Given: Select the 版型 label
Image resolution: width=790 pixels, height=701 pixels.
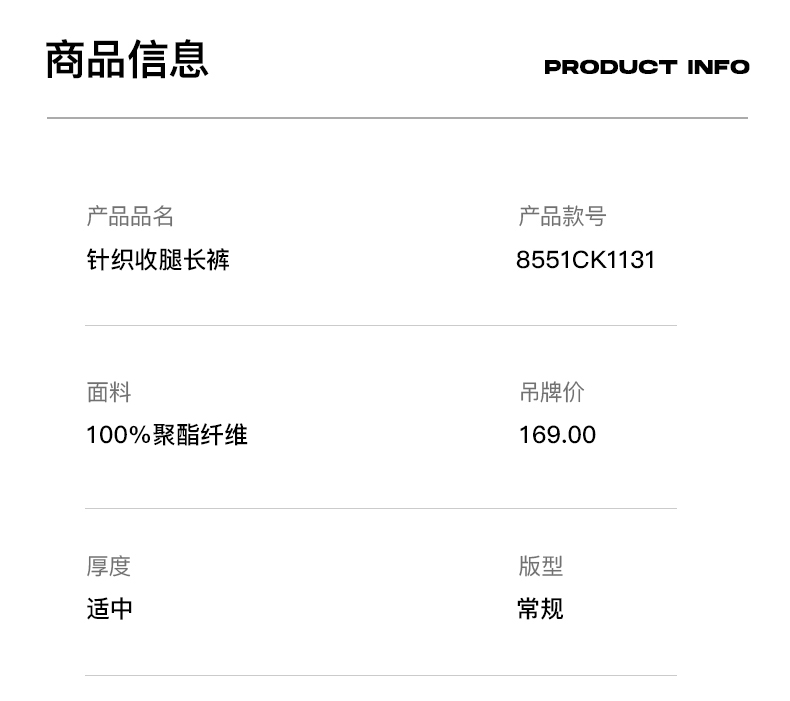Looking at the screenshot, I should click(x=540, y=566).
